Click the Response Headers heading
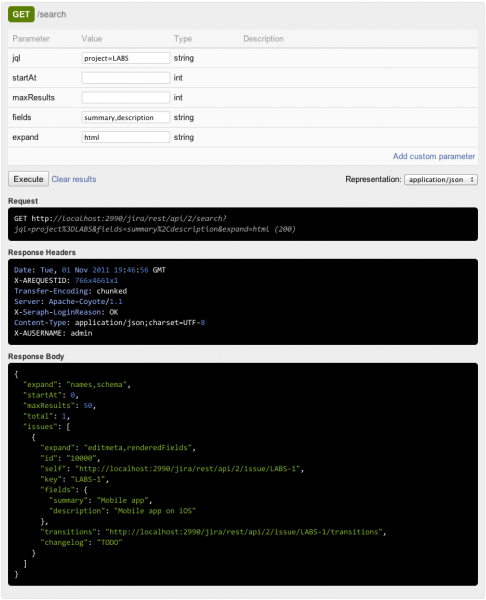Screen dimensions: 486x600 (42, 252)
